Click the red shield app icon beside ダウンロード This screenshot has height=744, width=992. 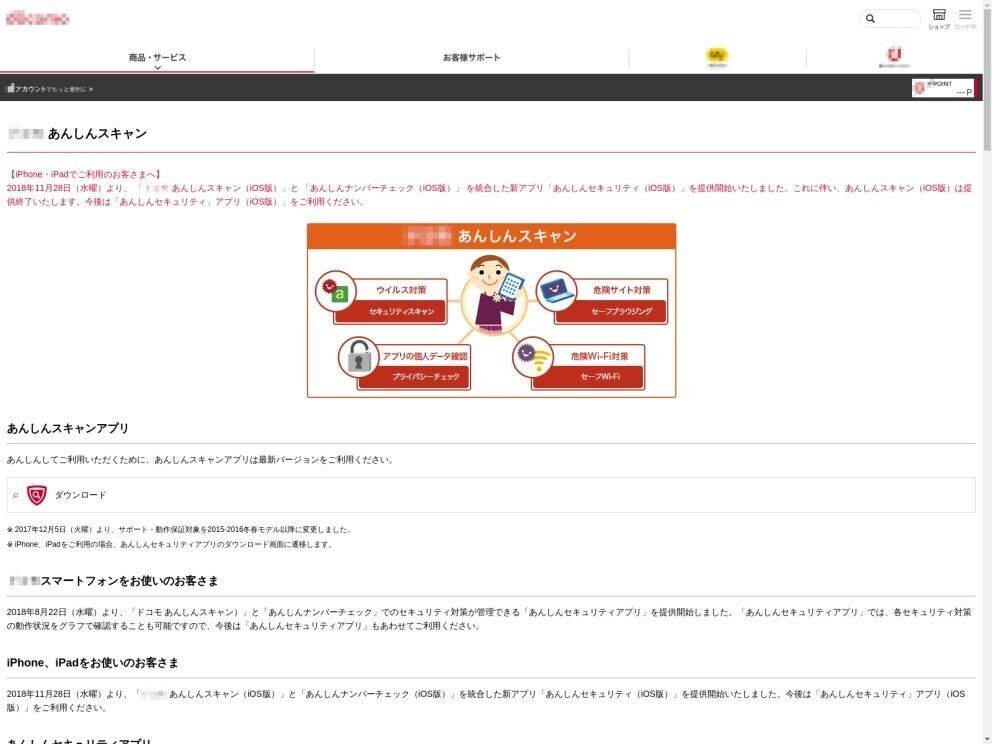[37, 495]
